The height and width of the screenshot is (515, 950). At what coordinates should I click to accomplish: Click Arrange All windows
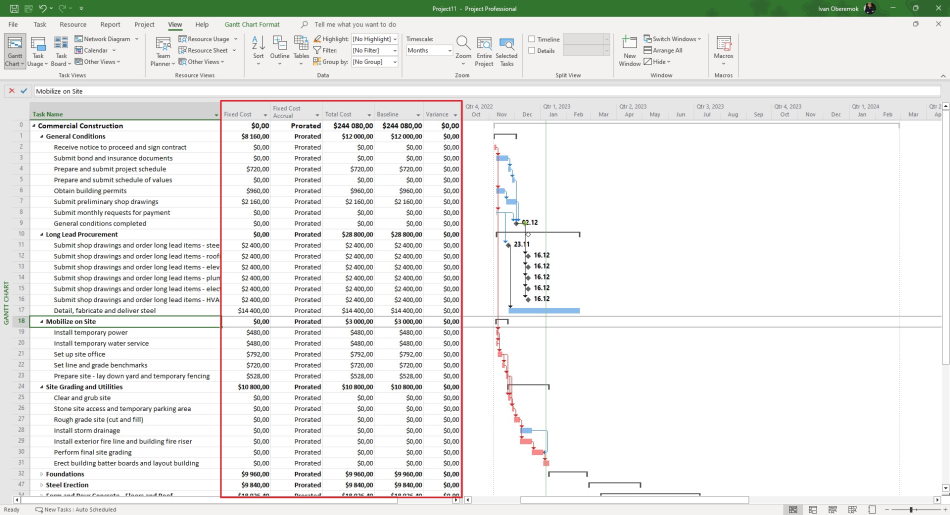click(663, 50)
